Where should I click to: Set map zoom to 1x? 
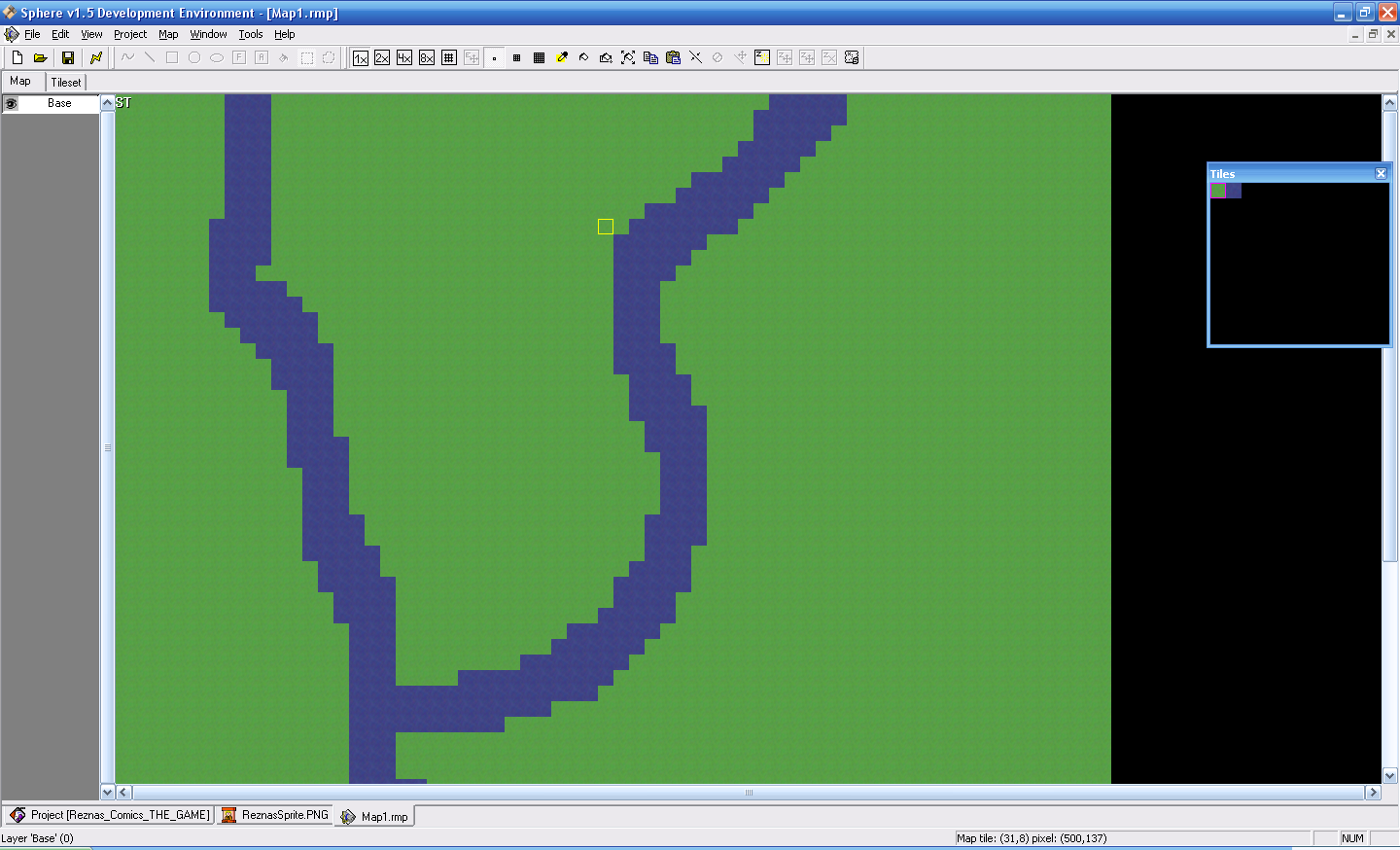359,57
